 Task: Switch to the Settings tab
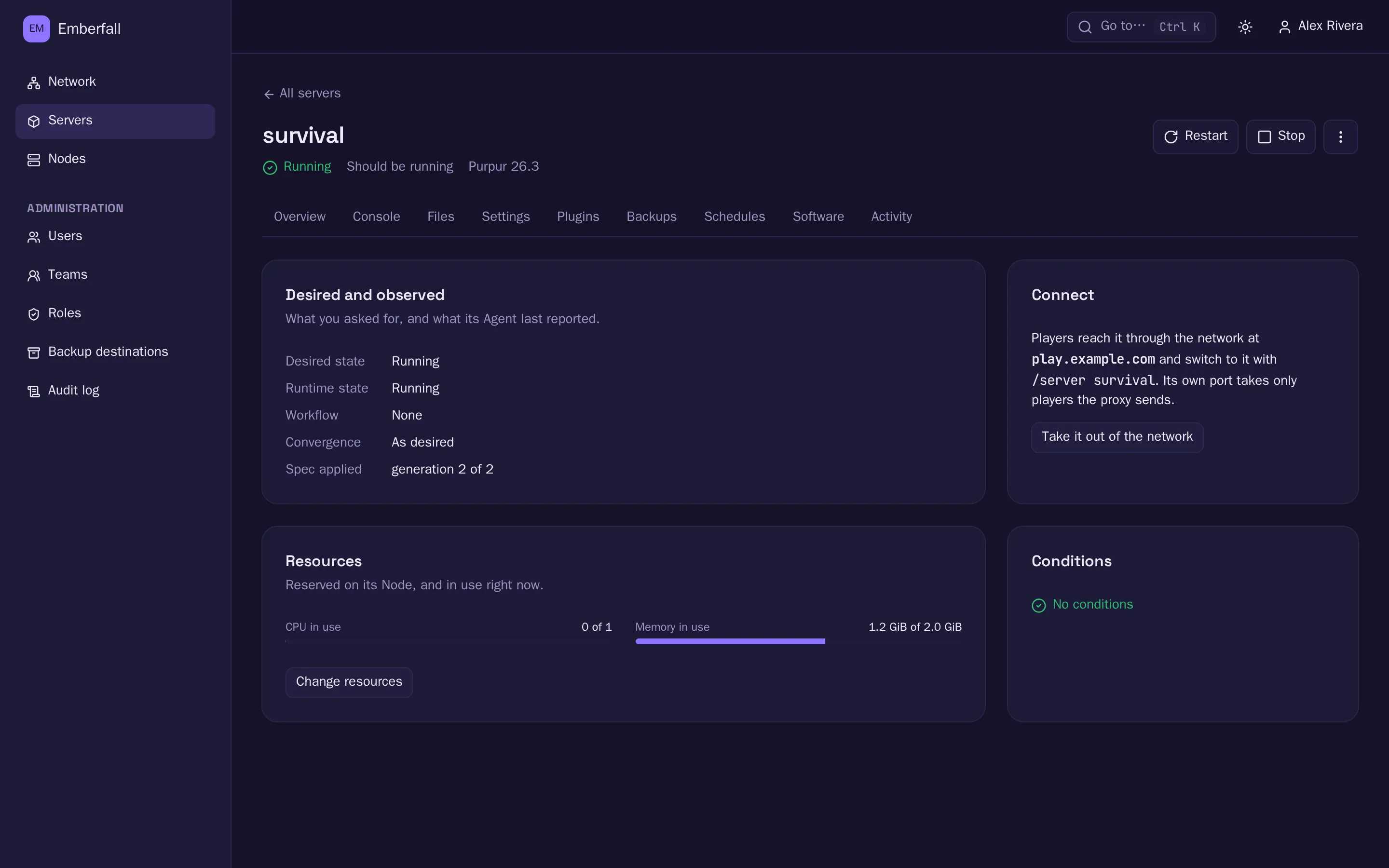coord(505,217)
